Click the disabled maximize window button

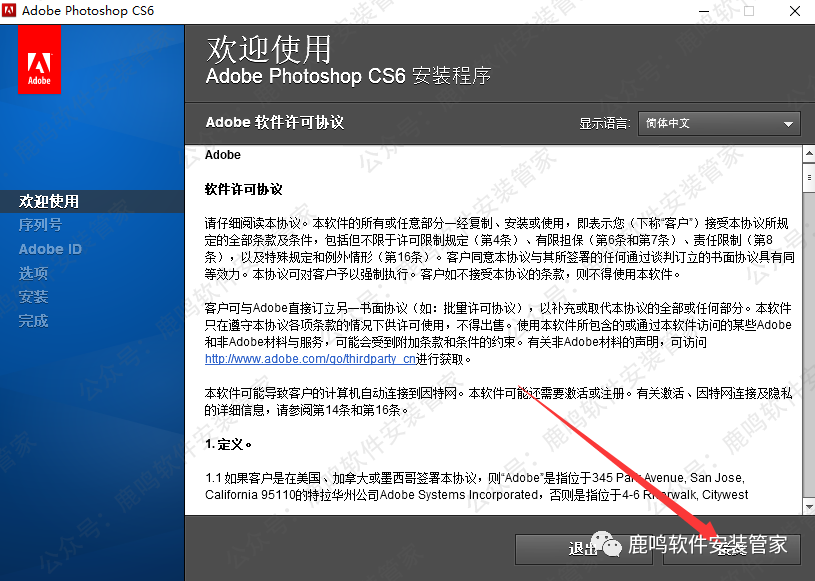(748, 11)
